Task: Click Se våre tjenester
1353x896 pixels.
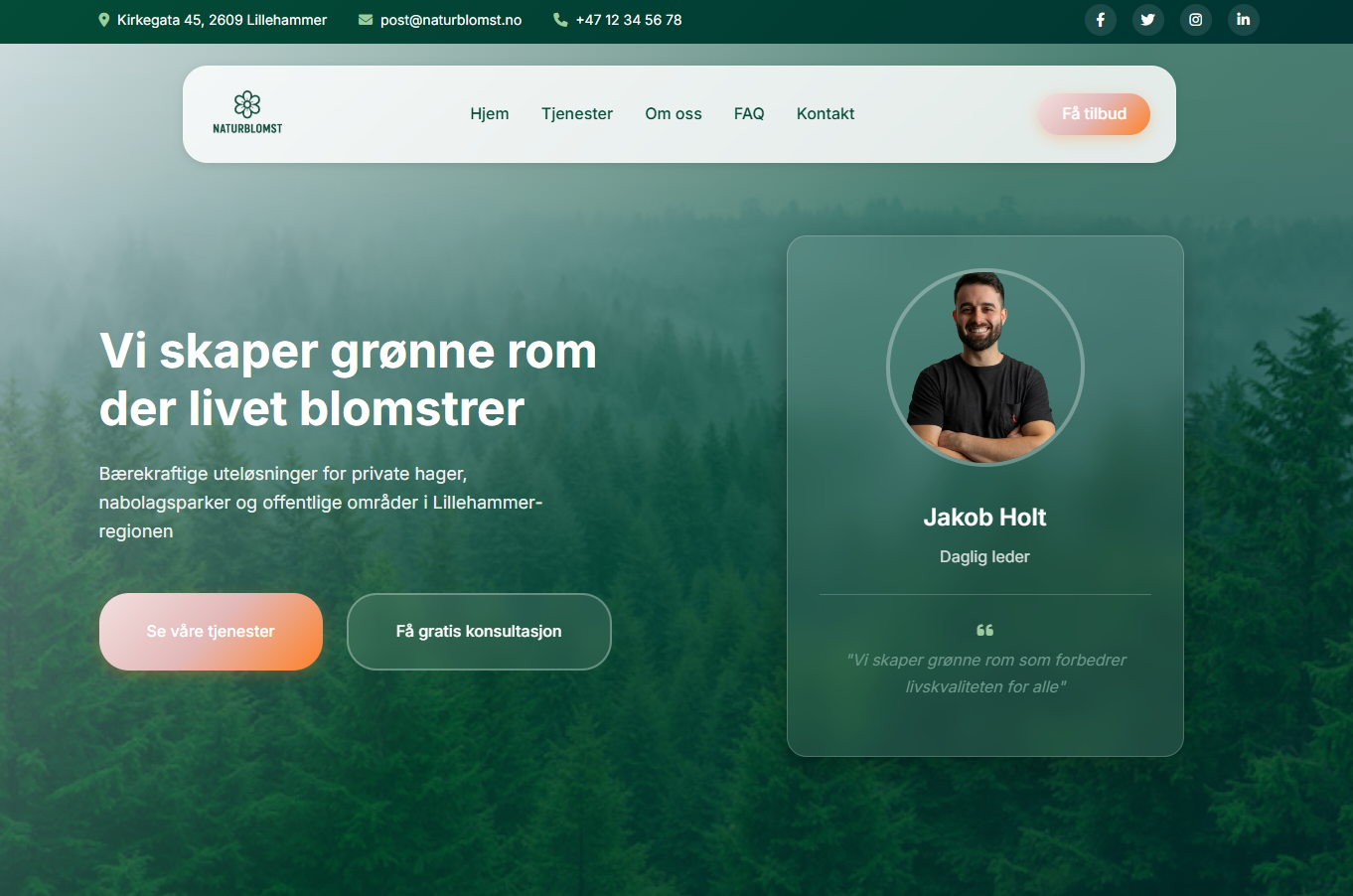Action: 211,631
